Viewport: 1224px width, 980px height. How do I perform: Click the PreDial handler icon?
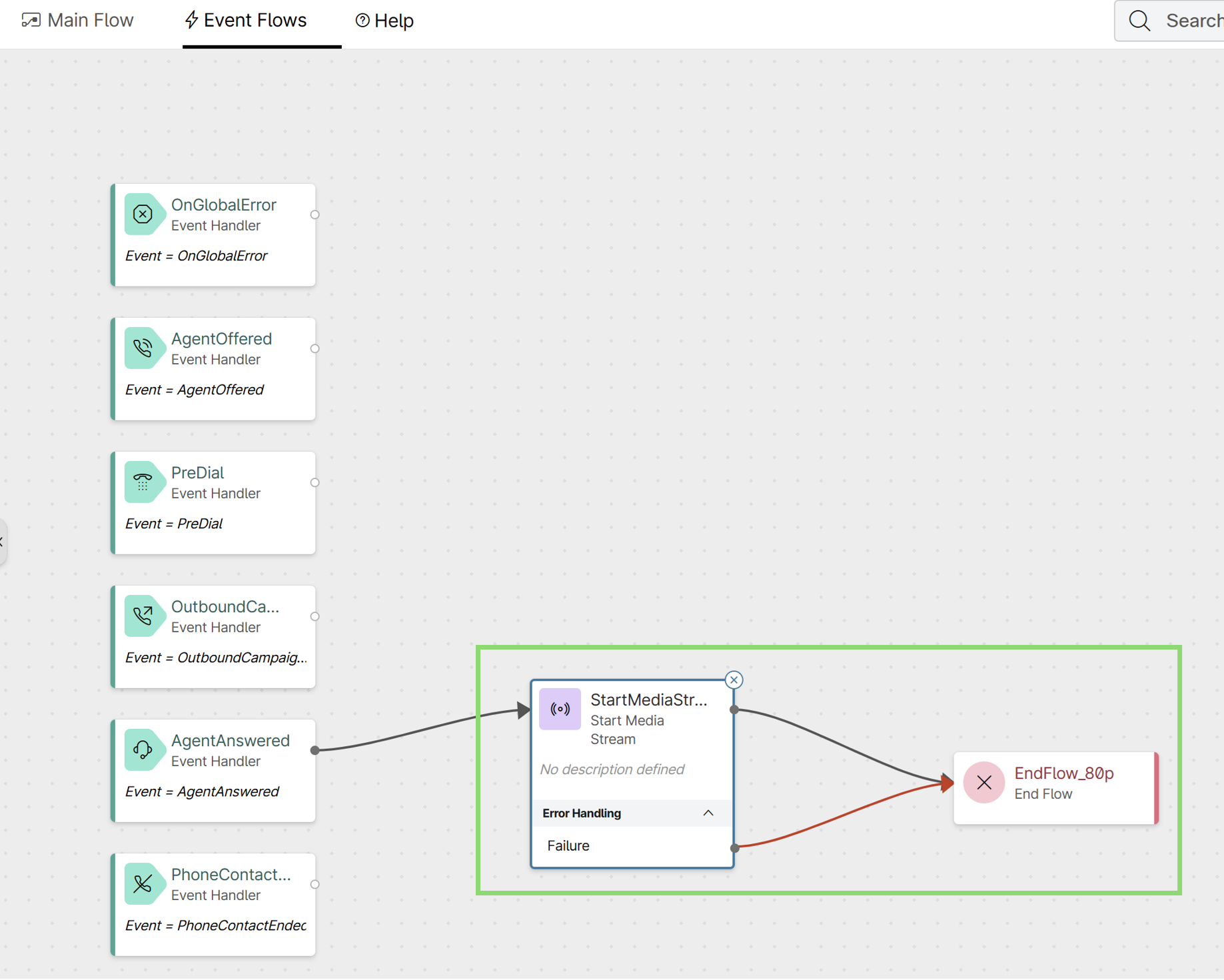(143, 482)
